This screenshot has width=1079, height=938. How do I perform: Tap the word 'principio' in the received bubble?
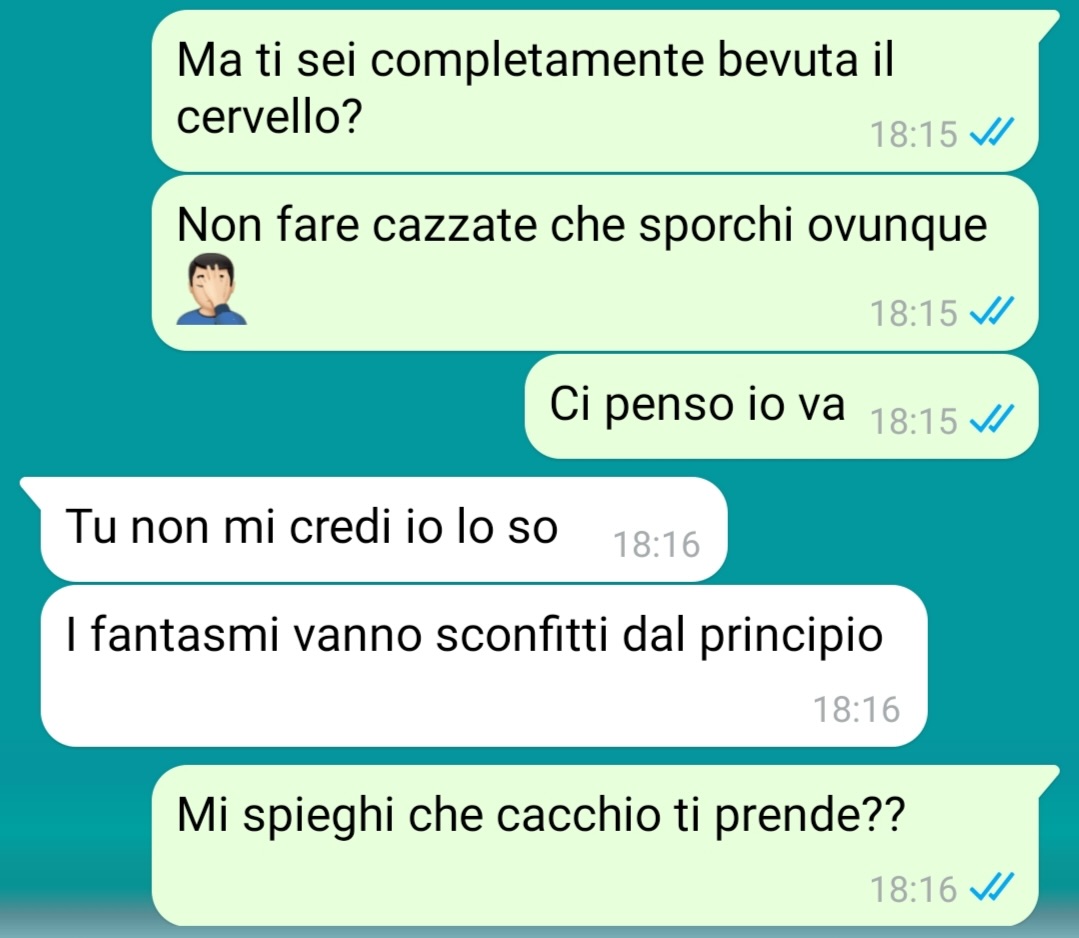(791, 637)
